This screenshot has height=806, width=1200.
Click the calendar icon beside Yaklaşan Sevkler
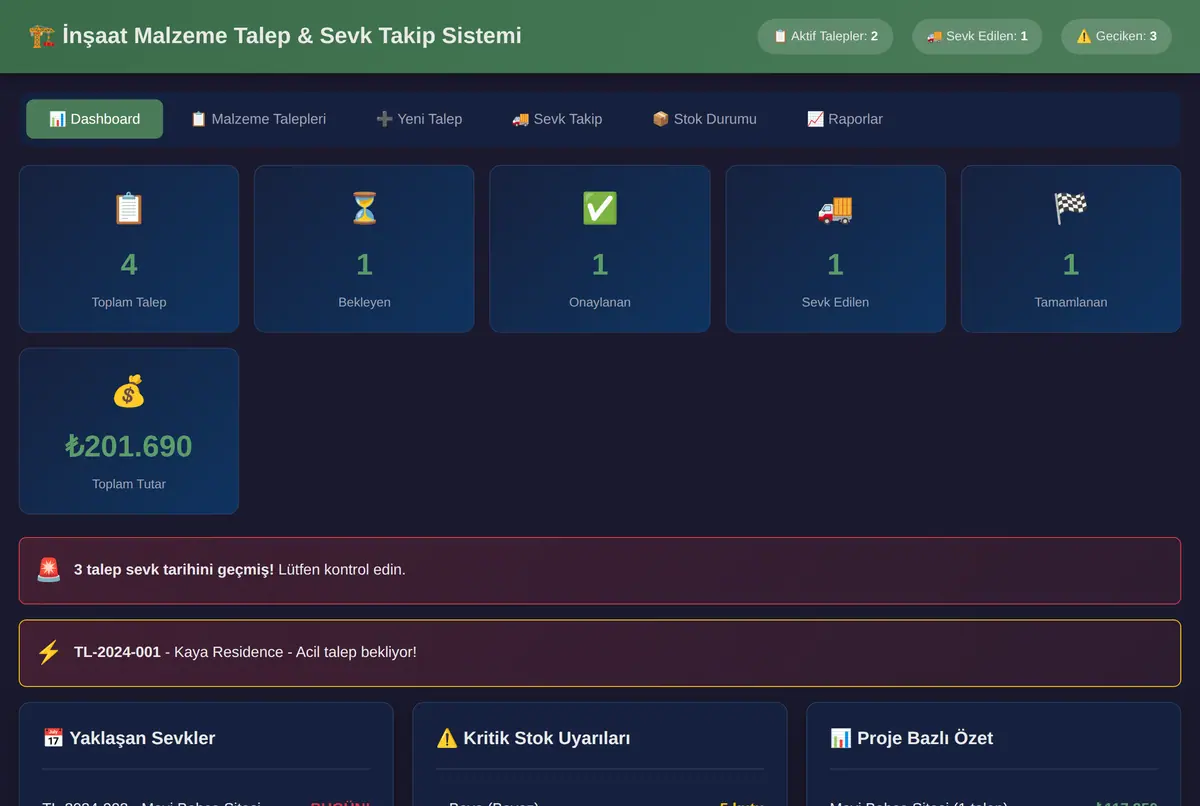(x=53, y=738)
